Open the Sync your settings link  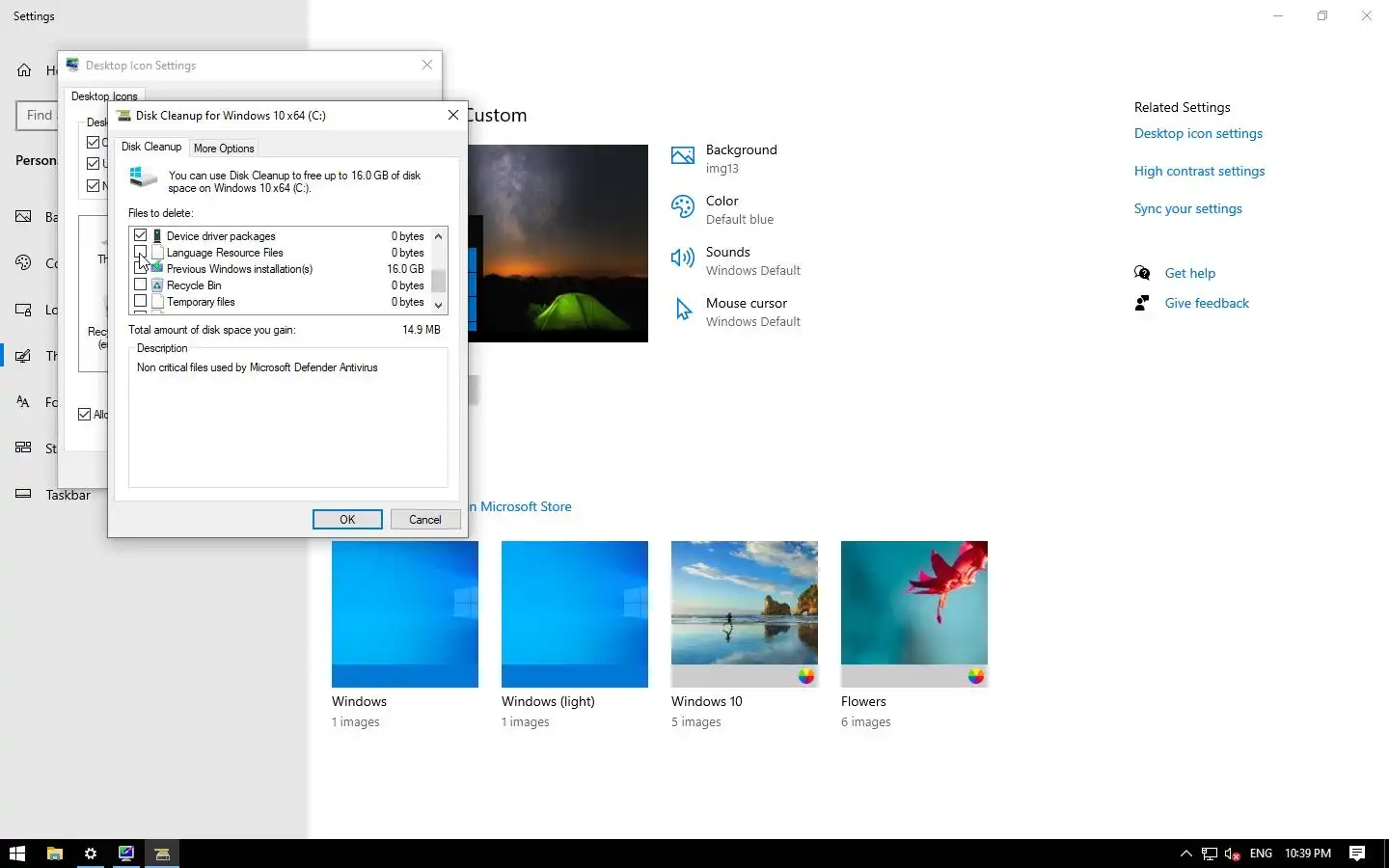pos(1187,208)
